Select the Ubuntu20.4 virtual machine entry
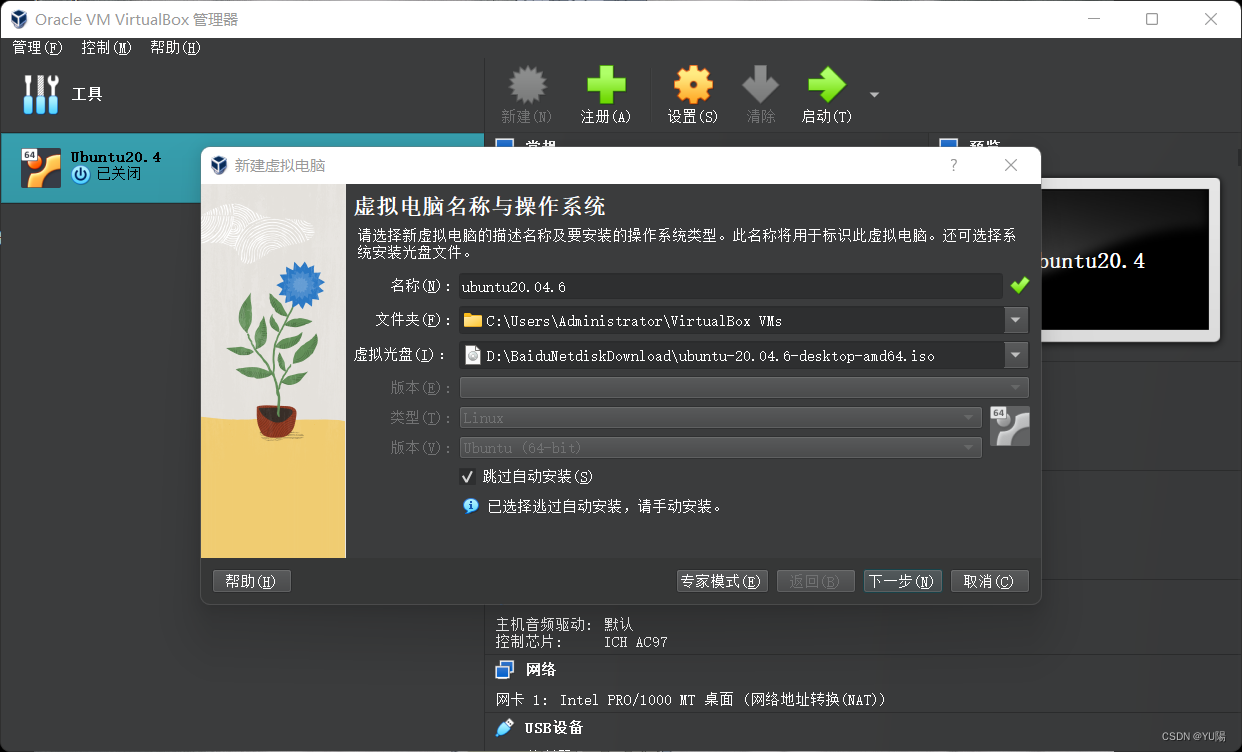Screen dimensions: 1242x752 pyautogui.click(x=242, y=168)
